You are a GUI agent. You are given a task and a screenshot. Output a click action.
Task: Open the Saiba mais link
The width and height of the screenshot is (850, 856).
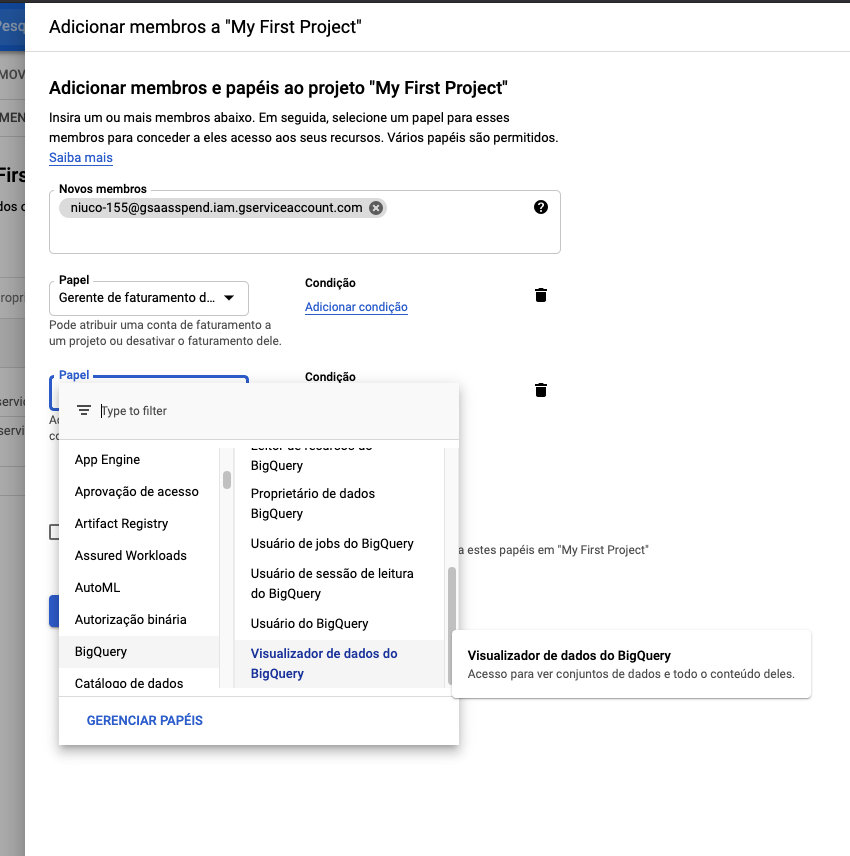pyautogui.click(x=81, y=158)
